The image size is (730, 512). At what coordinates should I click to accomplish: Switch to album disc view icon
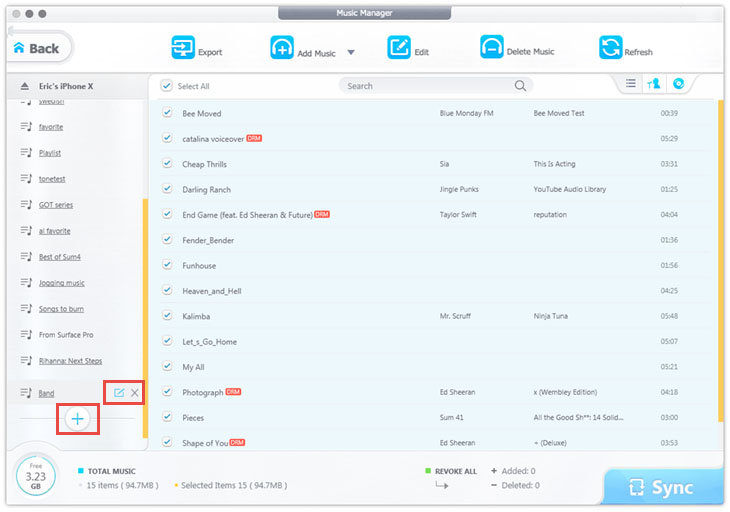[x=678, y=83]
